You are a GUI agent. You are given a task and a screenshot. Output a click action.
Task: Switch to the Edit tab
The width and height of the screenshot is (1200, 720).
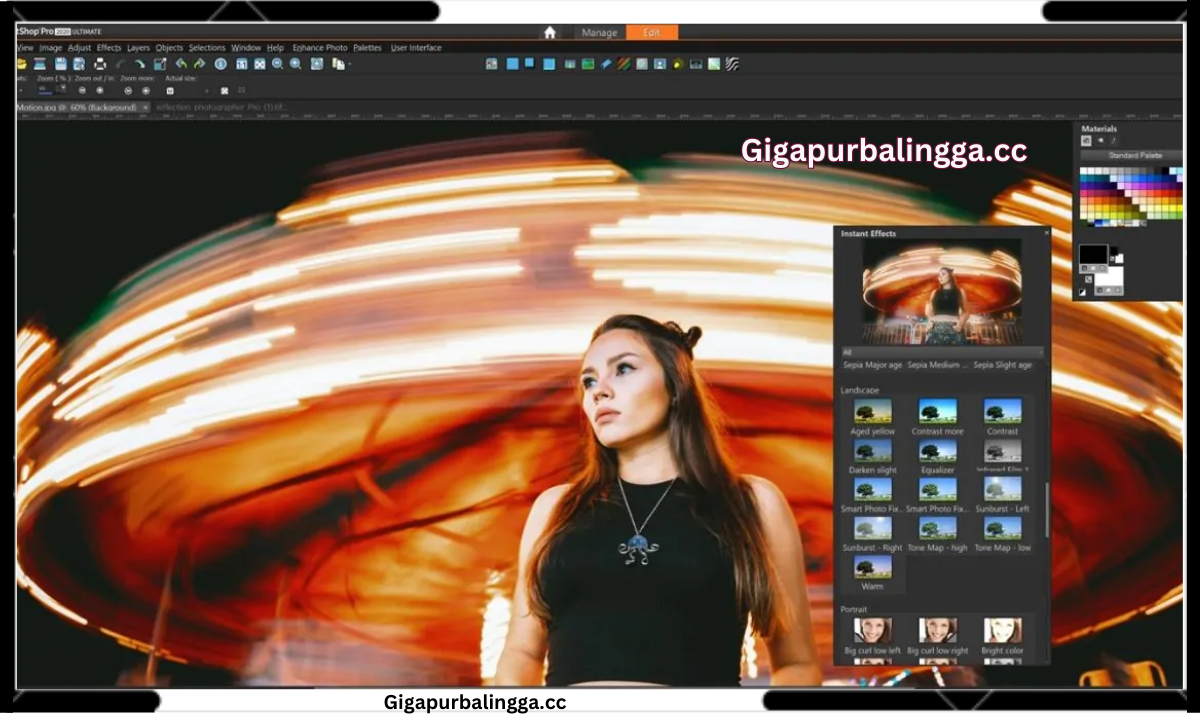tap(652, 32)
